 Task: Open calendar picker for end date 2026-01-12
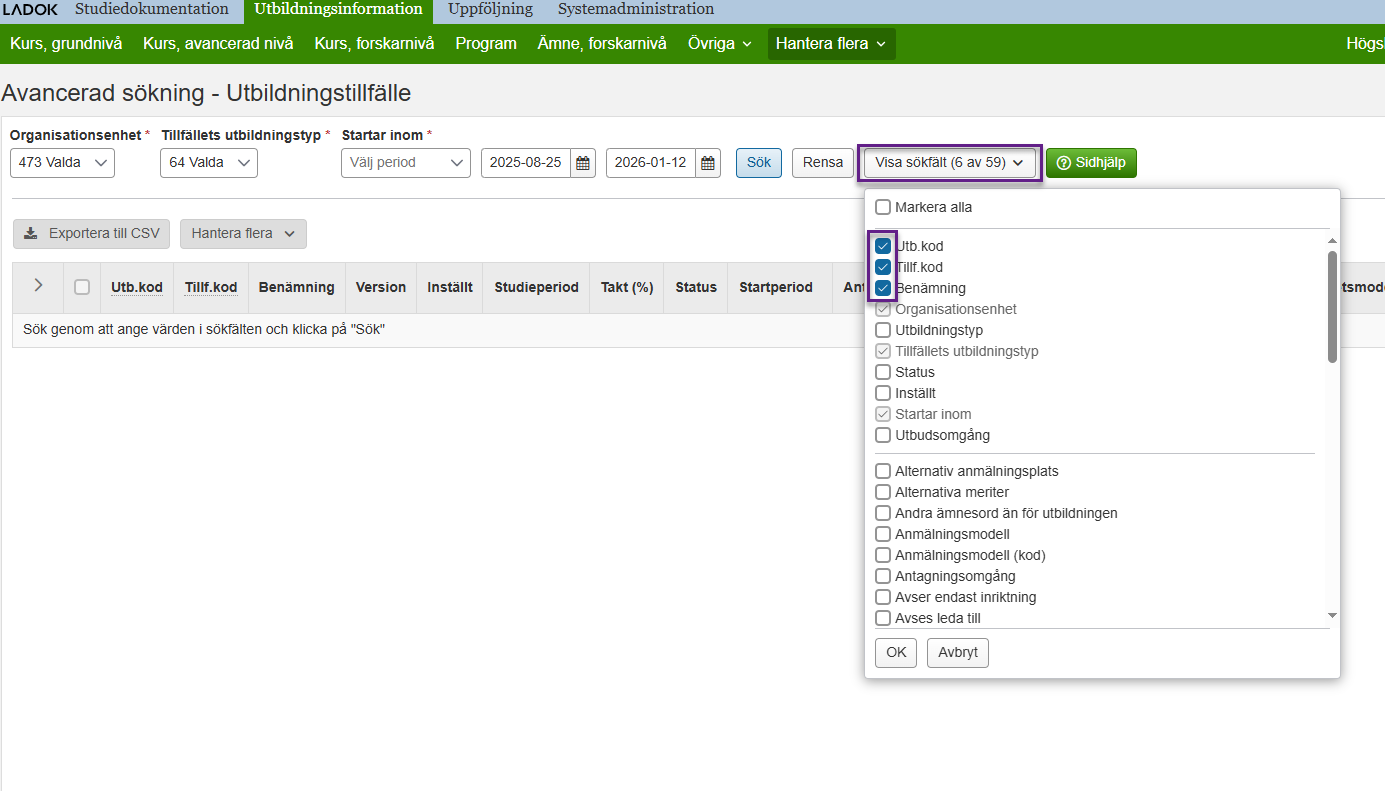(708, 163)
